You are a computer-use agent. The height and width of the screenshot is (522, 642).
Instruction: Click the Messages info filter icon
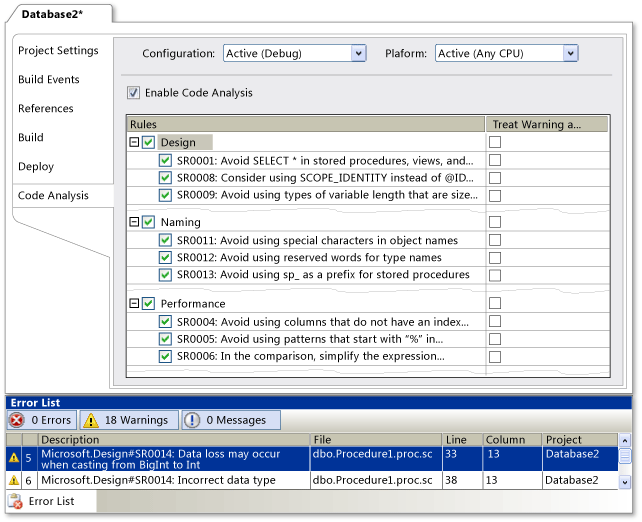(191, 420)
